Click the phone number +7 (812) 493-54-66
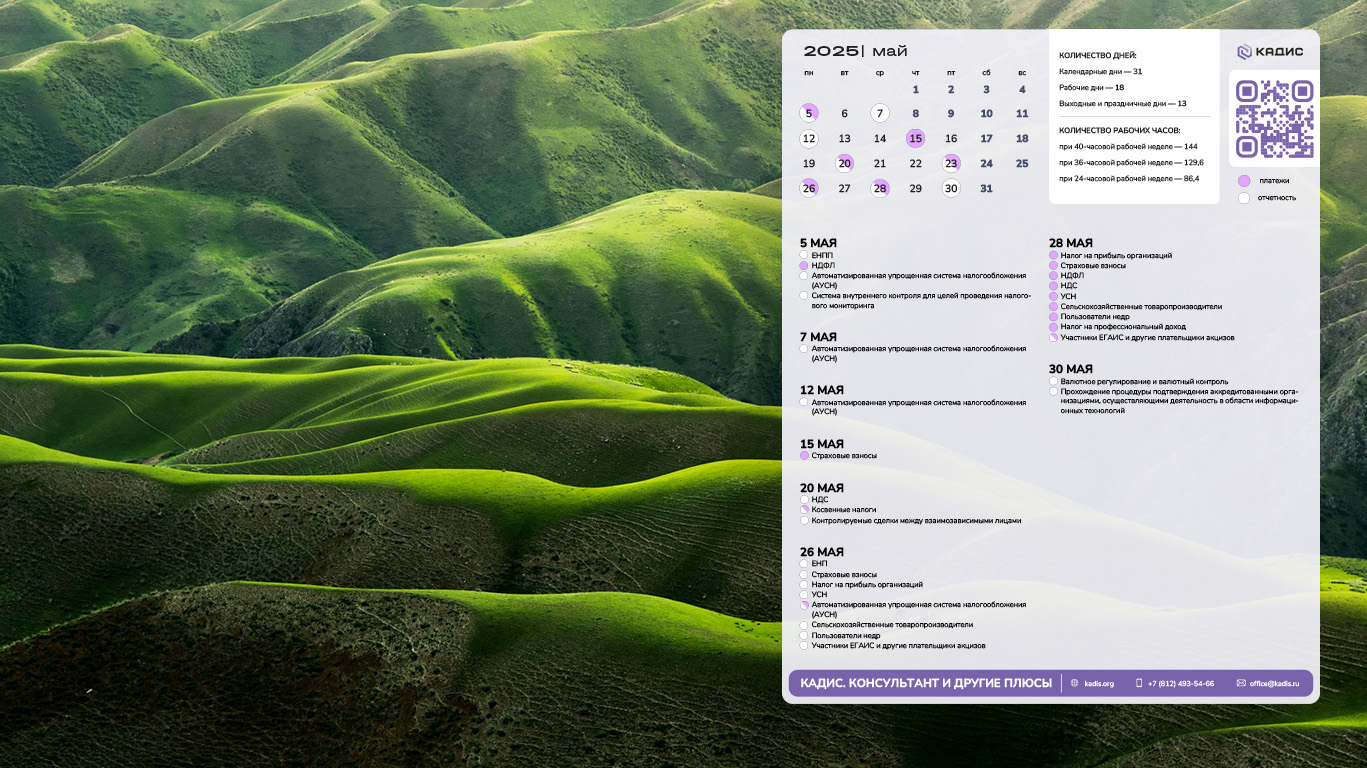 click(1181, 683)
